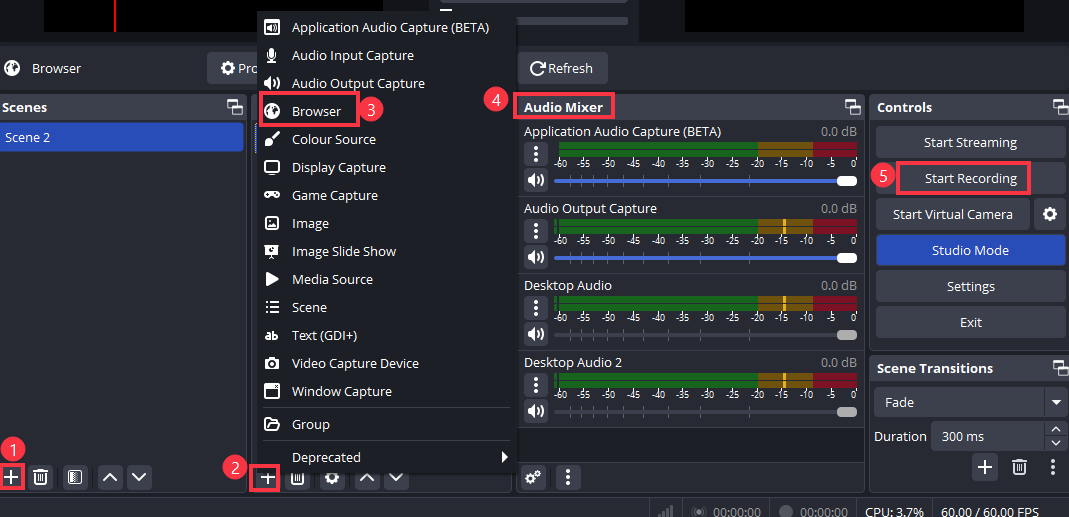Select Image source from menu

pos(387,223)
